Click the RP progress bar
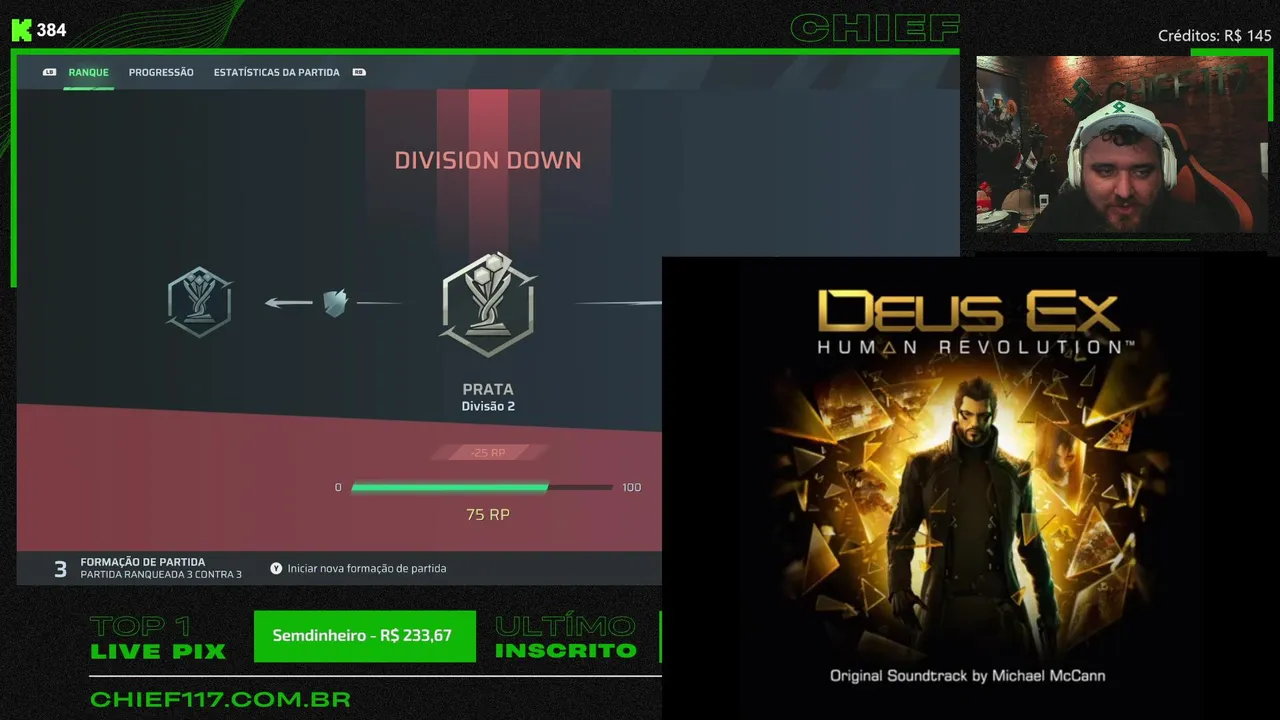The width and height of the screenshot is (1280, 720). click(x=482, y=487)
